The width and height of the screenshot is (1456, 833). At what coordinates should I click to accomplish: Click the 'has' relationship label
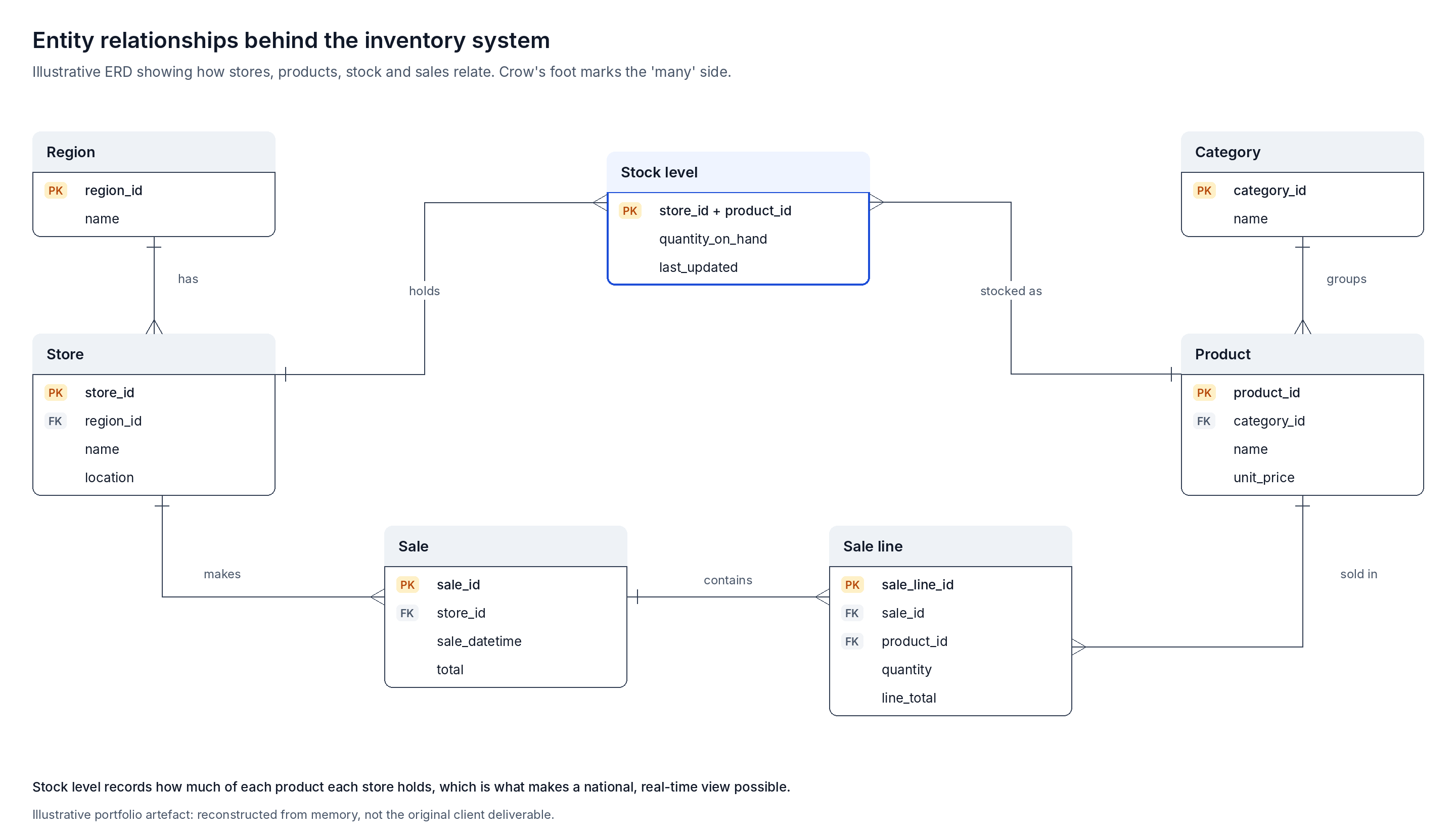188,279
